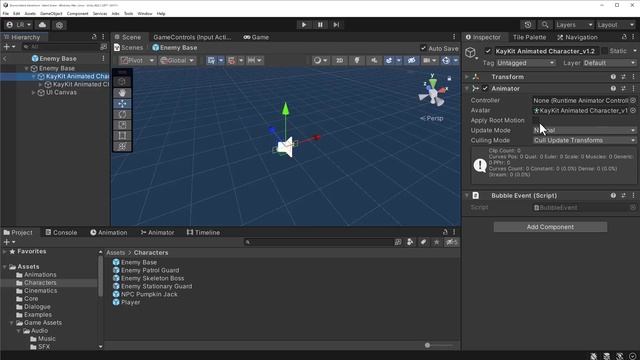Toggle the Animator enabled checkbox
This screenshot has height=360, width=640.
[x=485, y=89]
